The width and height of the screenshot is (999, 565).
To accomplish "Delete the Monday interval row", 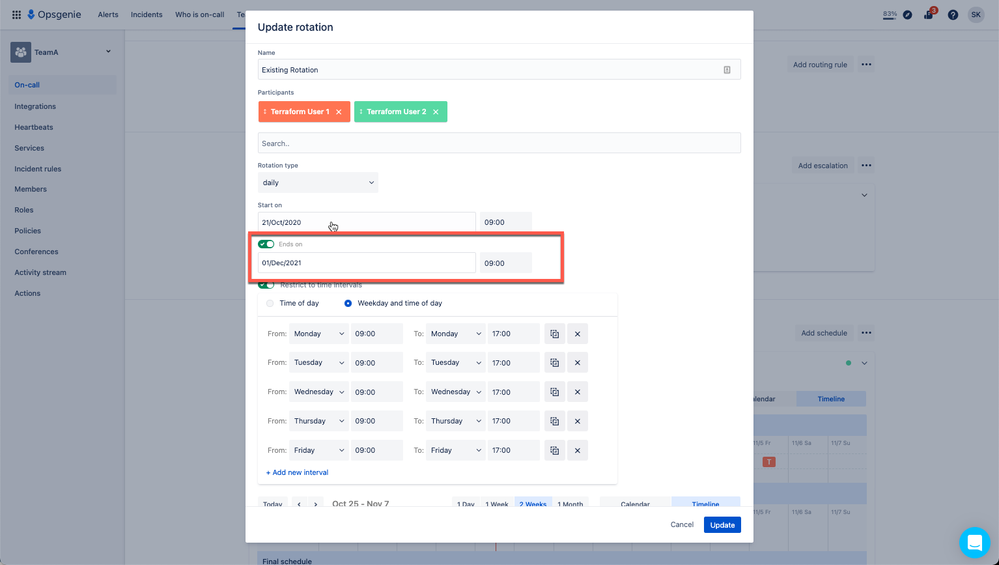I will pyautogui.click(x=577, y=334).
